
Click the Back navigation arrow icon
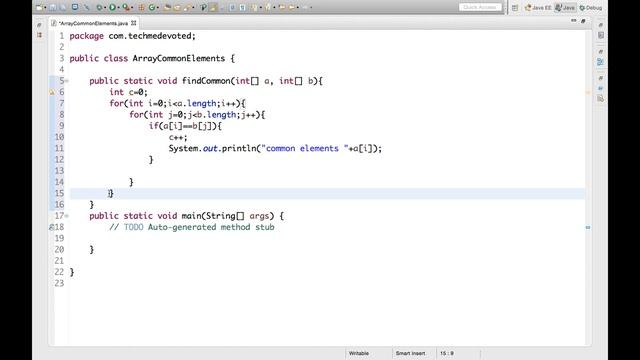tap(281, 7)
